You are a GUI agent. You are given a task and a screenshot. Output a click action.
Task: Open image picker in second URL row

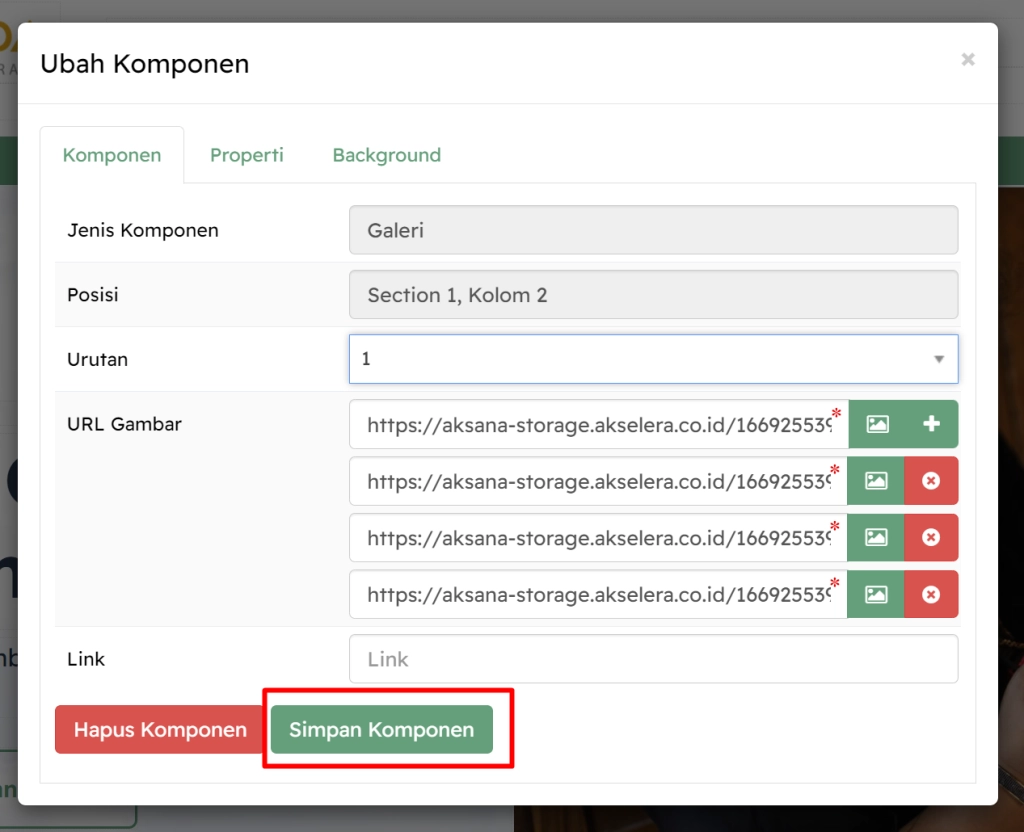coord(876,481)
